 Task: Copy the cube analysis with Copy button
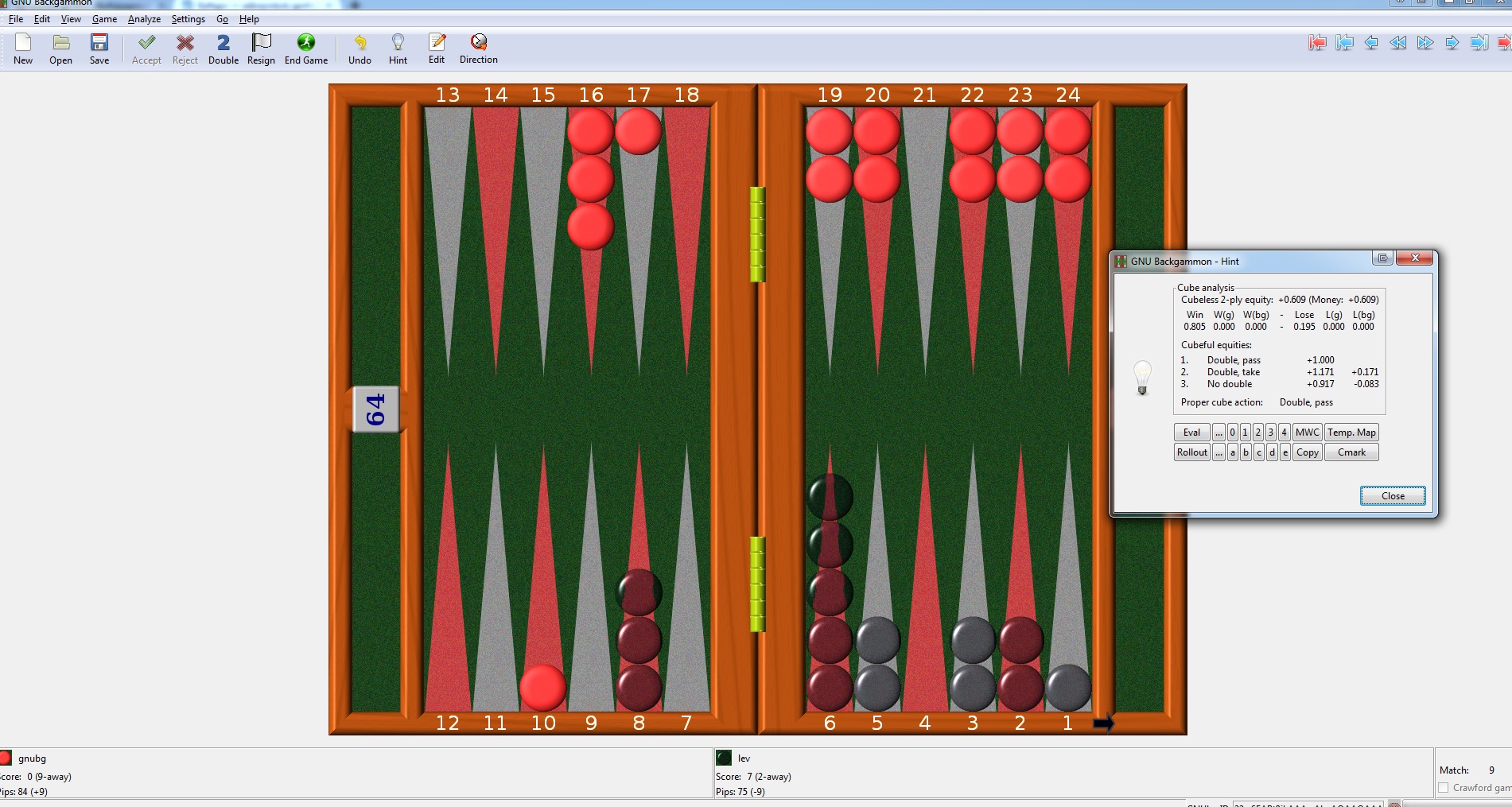point(1308,452)
